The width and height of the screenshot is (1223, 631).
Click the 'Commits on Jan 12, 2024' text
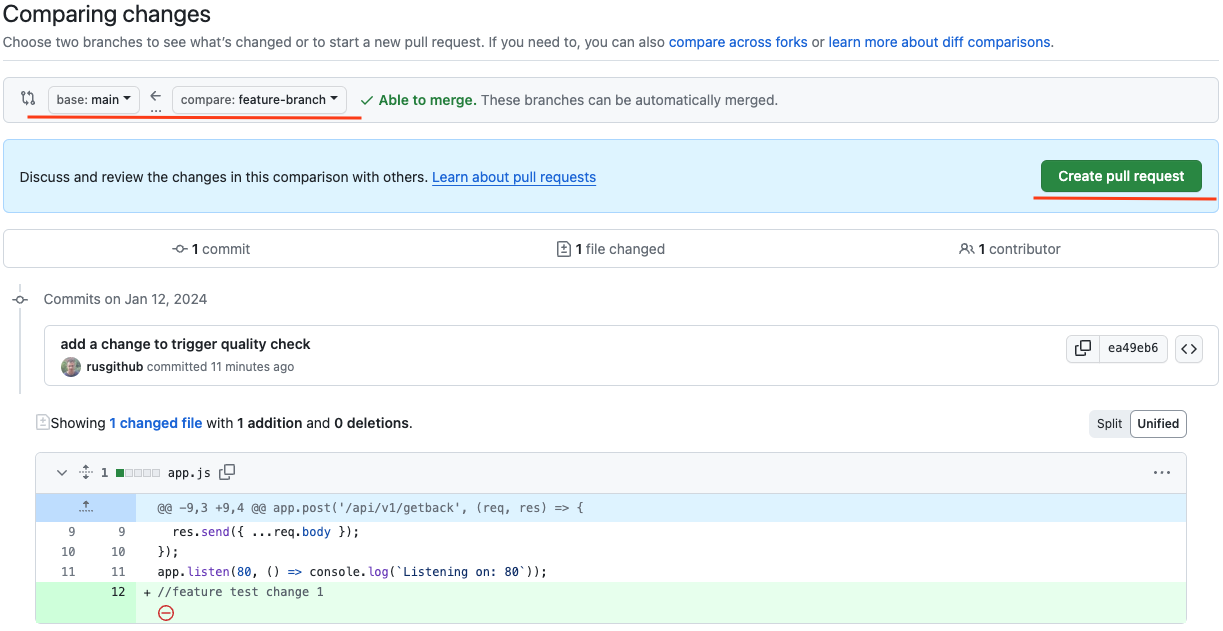(x=125, y=299)
